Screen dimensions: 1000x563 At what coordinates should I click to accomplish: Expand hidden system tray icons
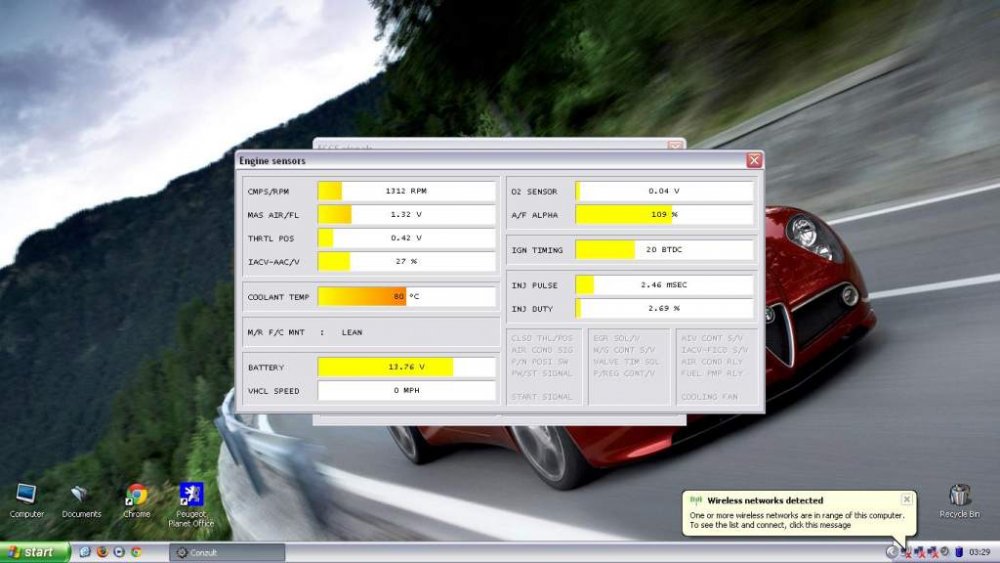[891, 552]
